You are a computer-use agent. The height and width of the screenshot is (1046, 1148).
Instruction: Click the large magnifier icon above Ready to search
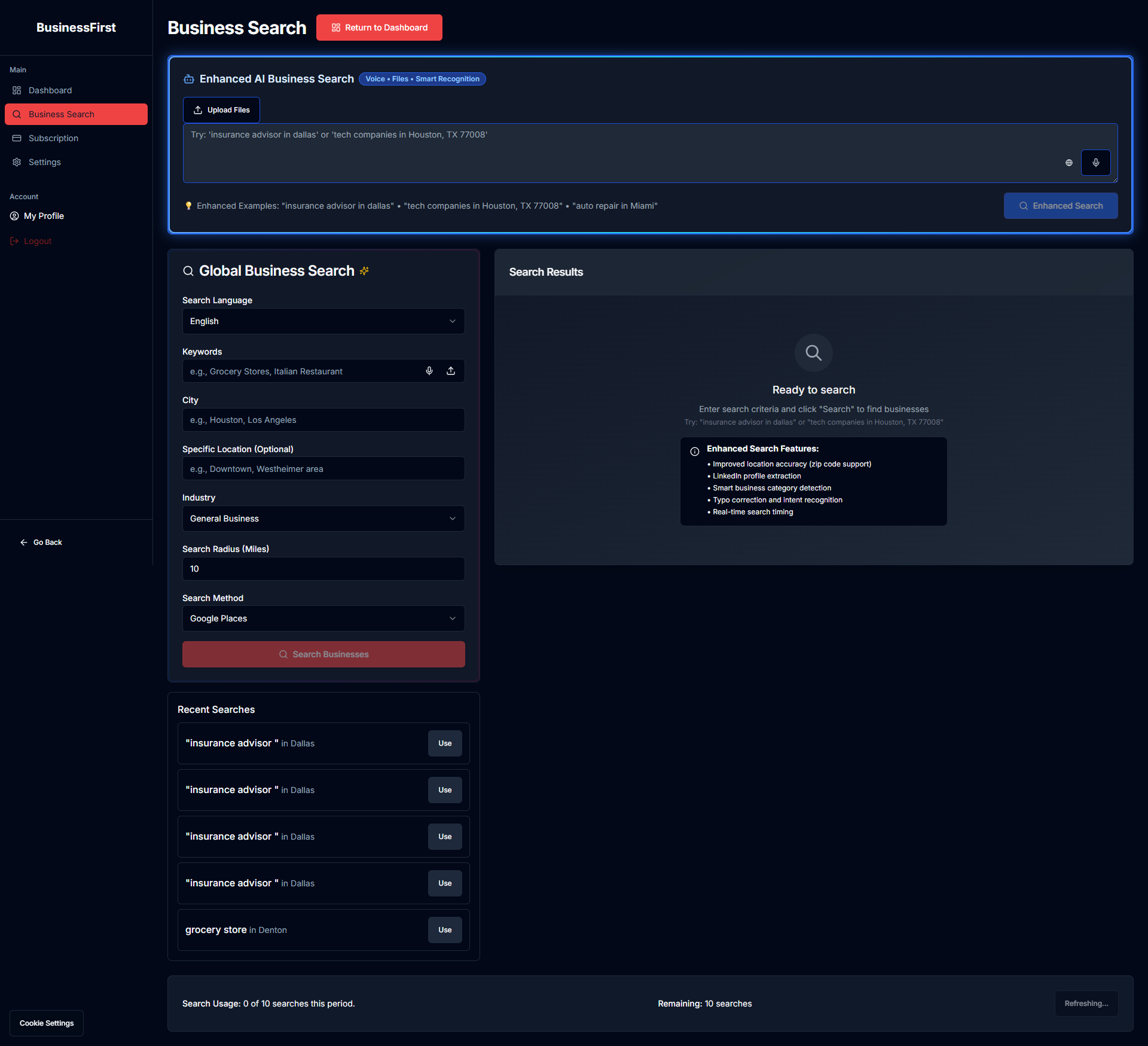814,353
